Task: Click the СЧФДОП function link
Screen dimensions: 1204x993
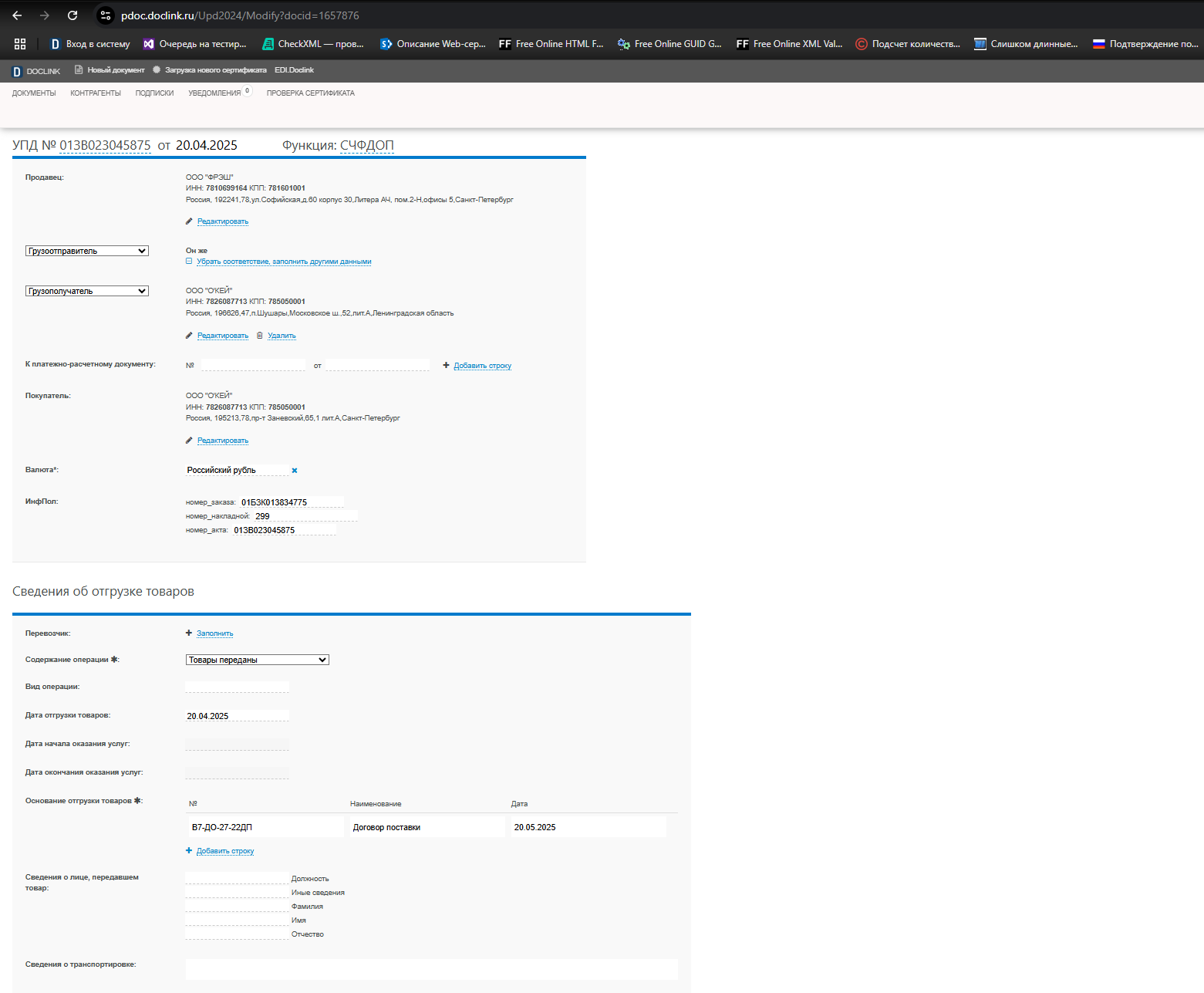Action: [x=367, y=145]
